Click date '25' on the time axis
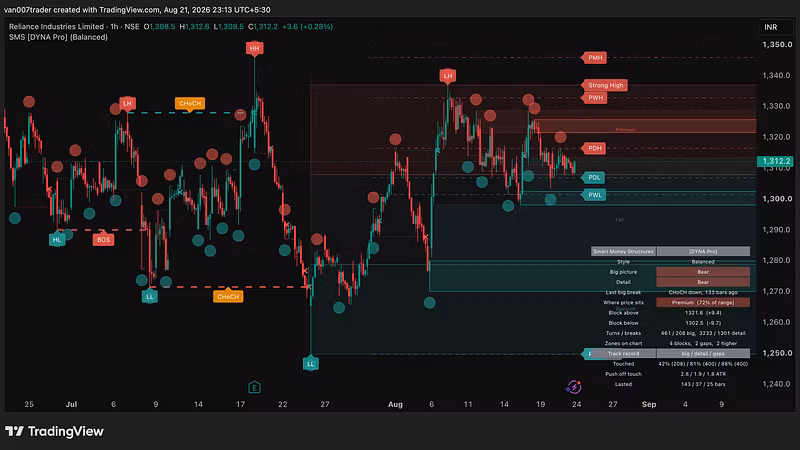The width and height of the screenshot is (800, 450). click(29, 405)
